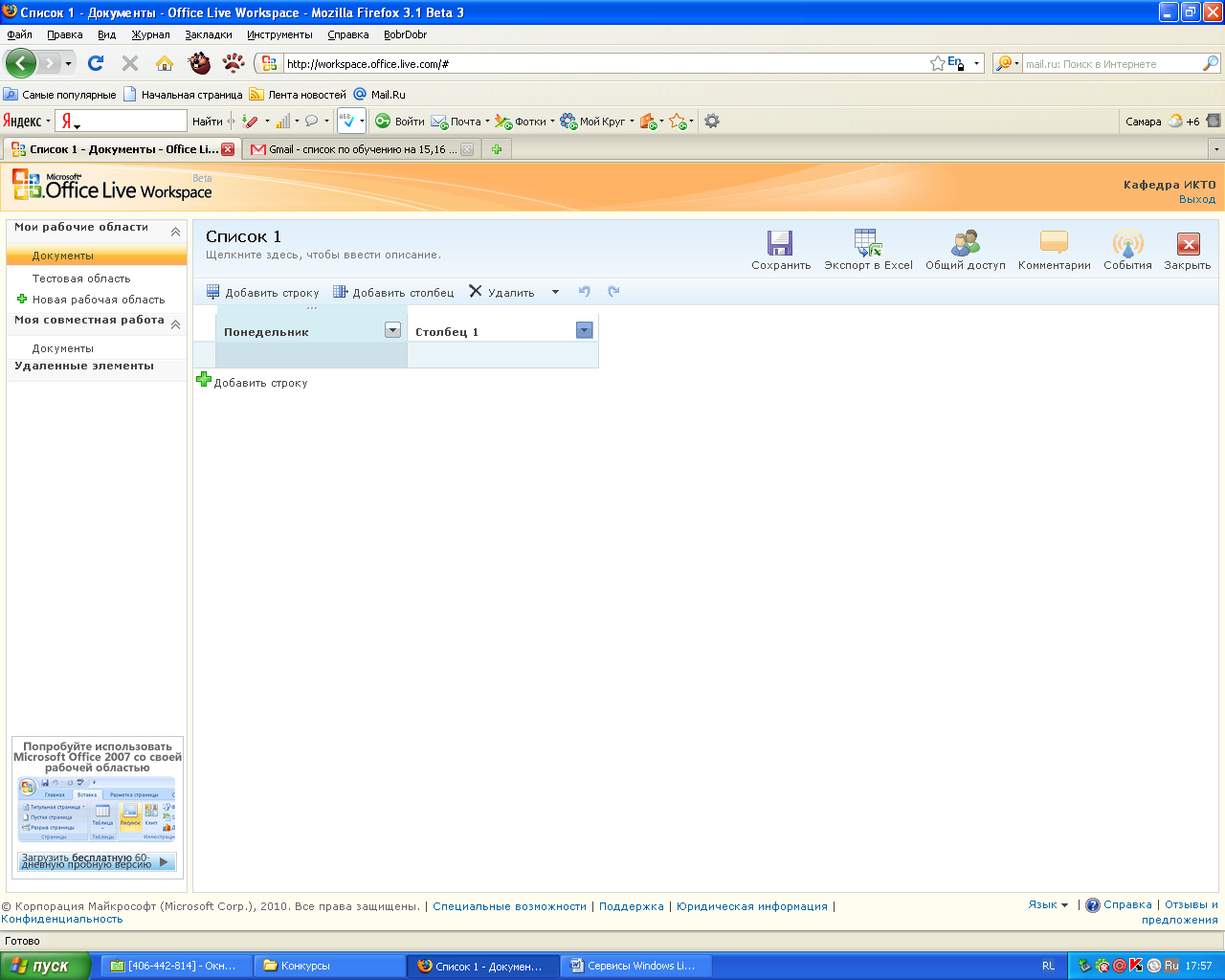
Task: Click the Office Live Workspace logo
Action: click(112, 186)
